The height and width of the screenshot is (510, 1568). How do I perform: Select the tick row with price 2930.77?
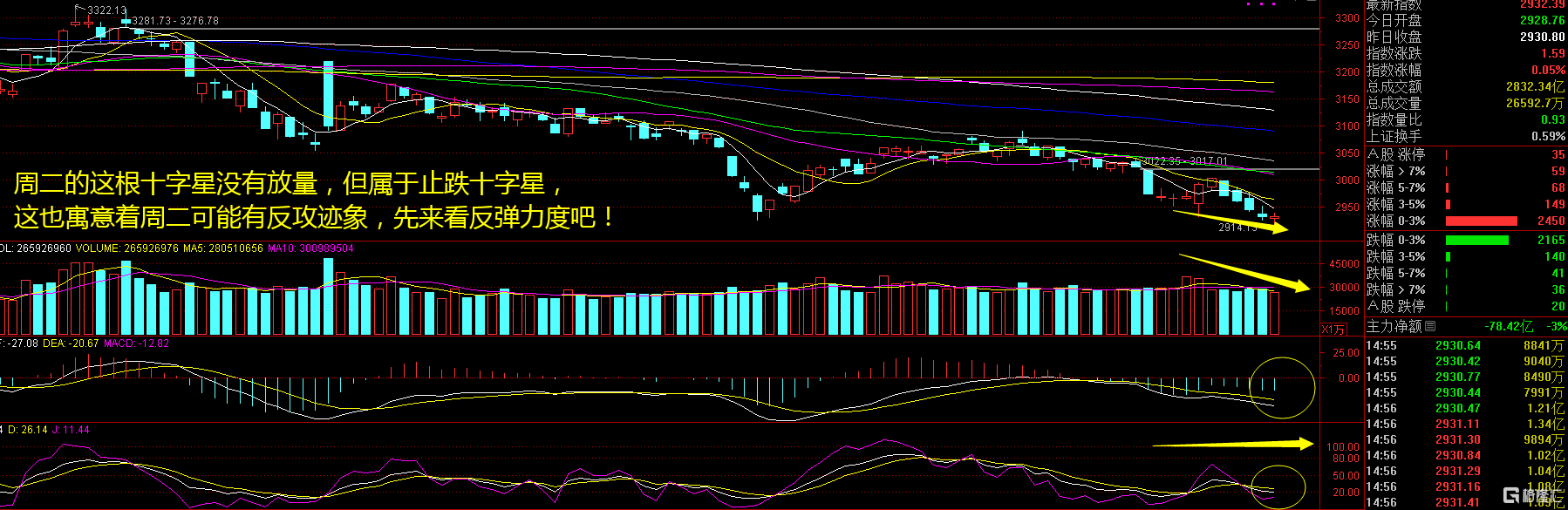[x=1465, y=377]
